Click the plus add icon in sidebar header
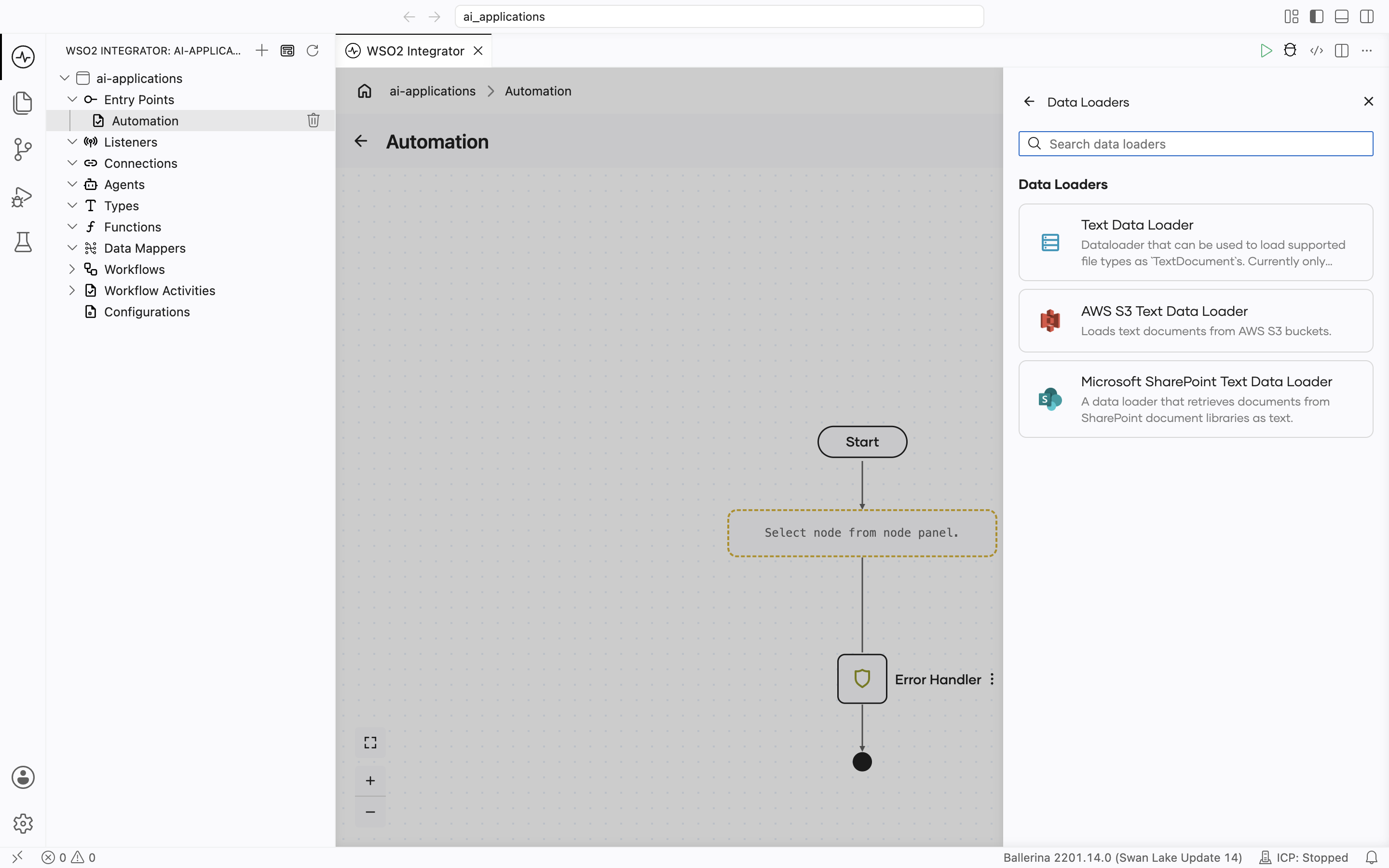The height and width of the screenshot is (868, 1389). (262, 51)
